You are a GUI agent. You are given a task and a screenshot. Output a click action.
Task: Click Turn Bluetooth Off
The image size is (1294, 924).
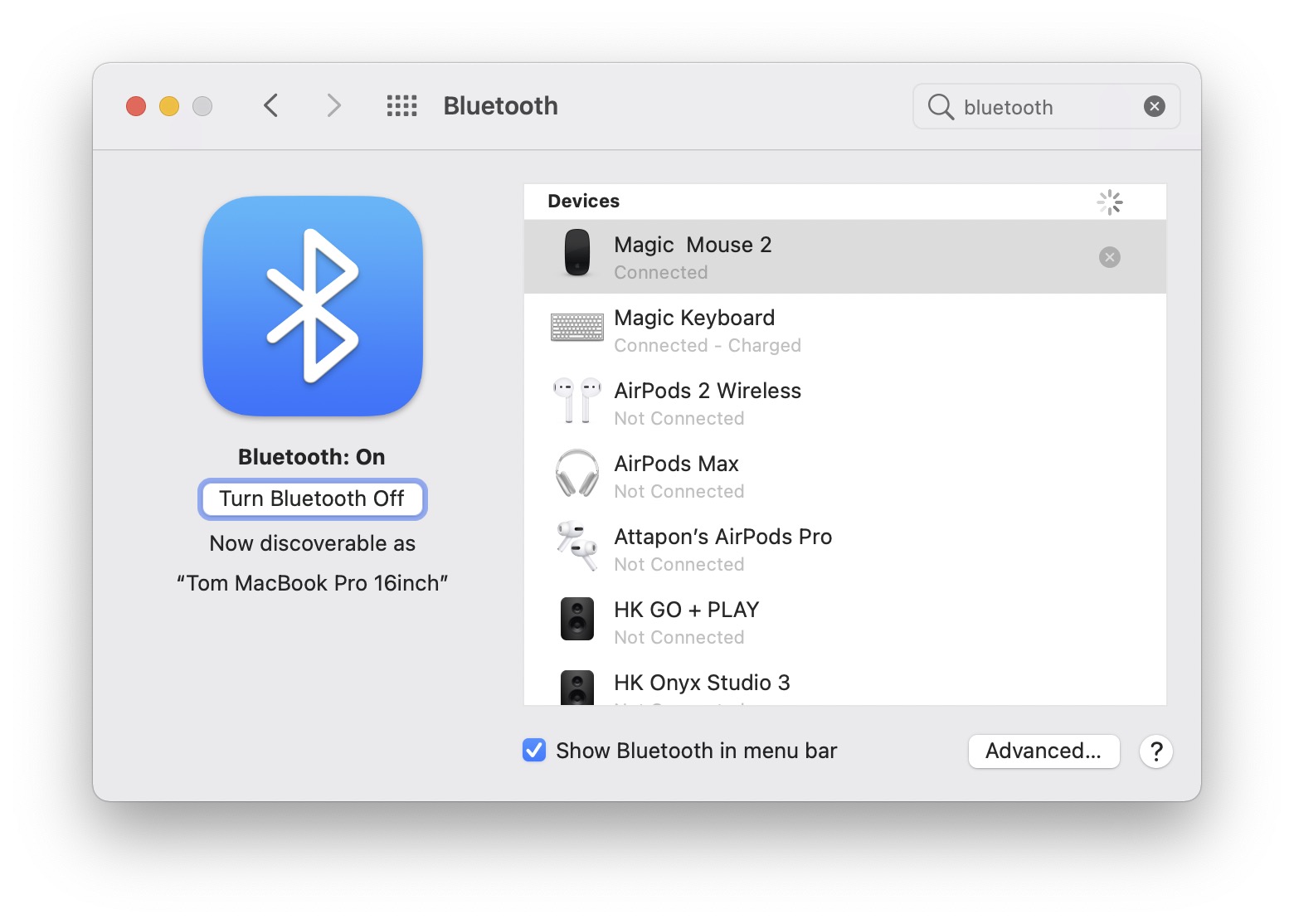coord(312,498)
